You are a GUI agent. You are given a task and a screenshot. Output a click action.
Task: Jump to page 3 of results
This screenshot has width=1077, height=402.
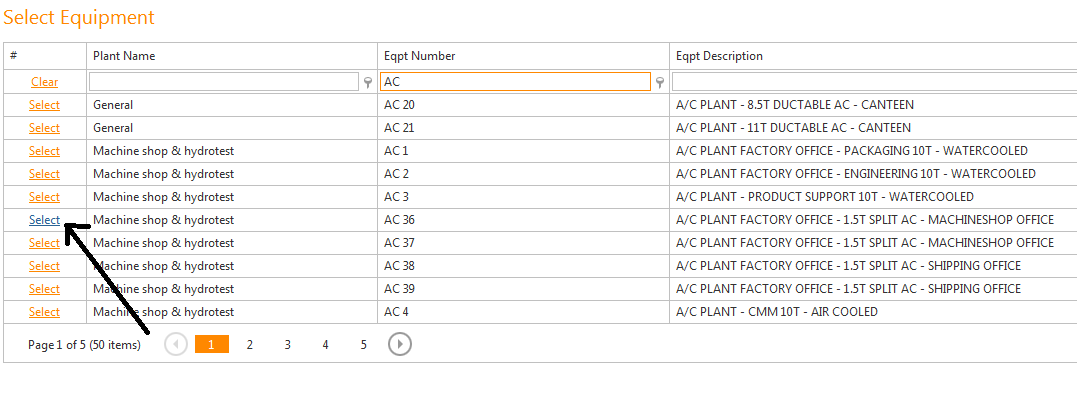coord(288,344)
